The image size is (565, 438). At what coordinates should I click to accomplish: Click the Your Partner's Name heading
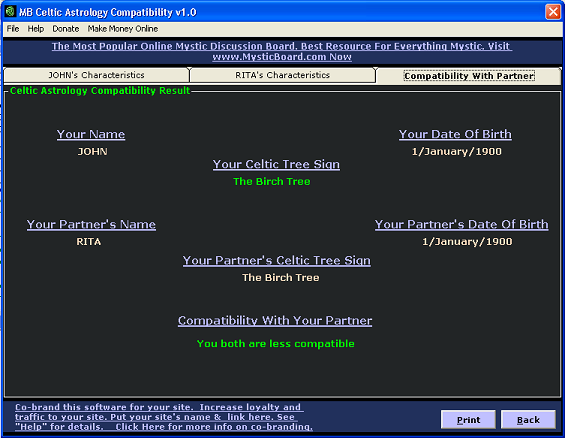(91, 224)
